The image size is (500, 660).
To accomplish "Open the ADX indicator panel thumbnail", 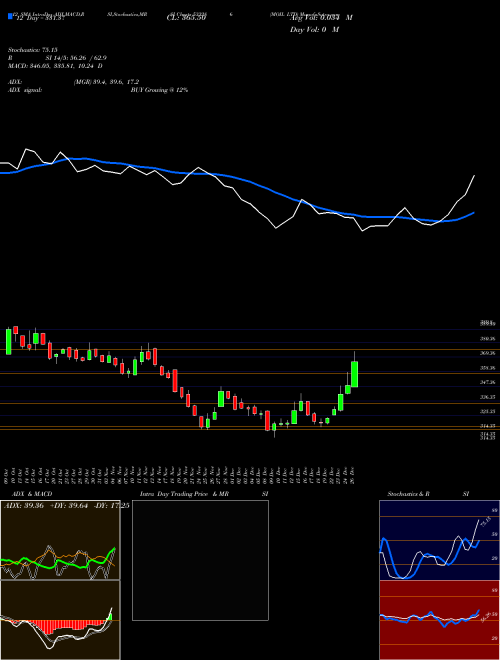I will (60, 540).
